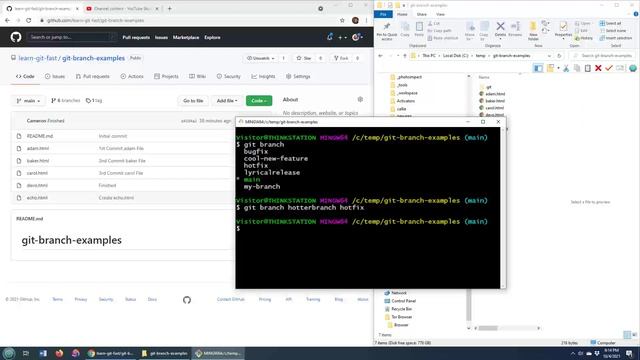The width and height of the screenshot is (640, 360).
Task: Open the Unwatch dropdown
Action: (261, 58)
